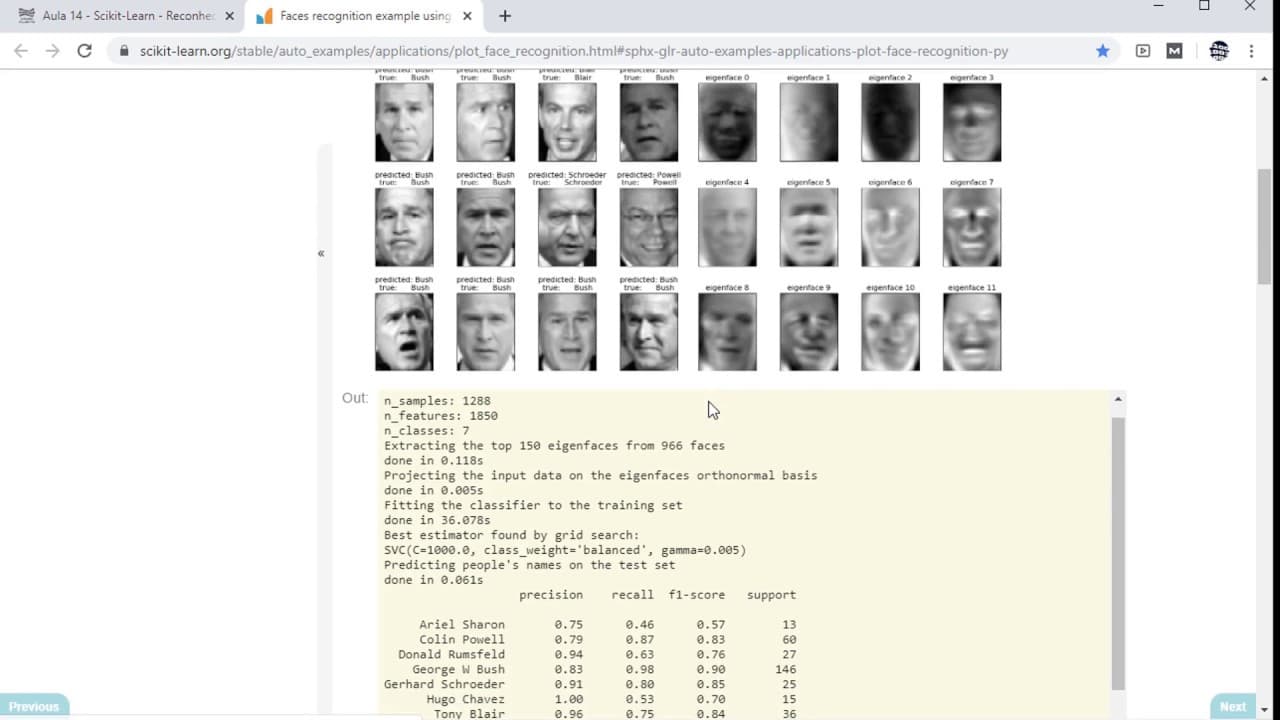Viewport: 1280px width, 720px height.
Task: Click the face predicted as Powell
Action: [x=649, y=227]
